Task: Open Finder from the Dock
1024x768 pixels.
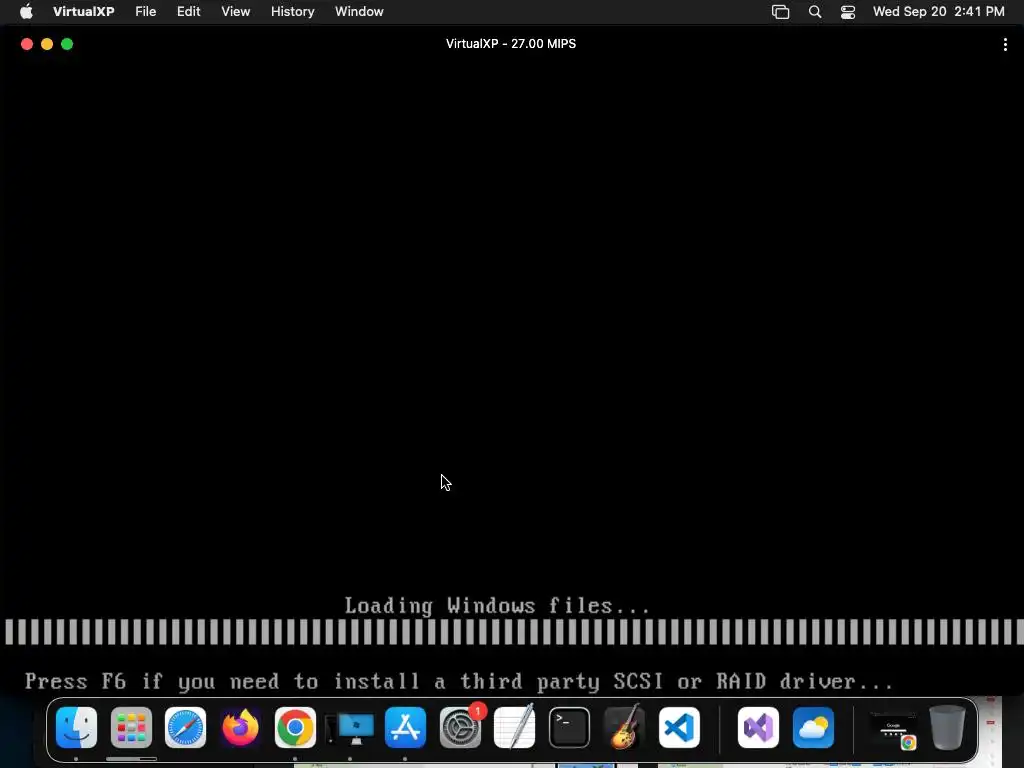Action: coord(76,728)
